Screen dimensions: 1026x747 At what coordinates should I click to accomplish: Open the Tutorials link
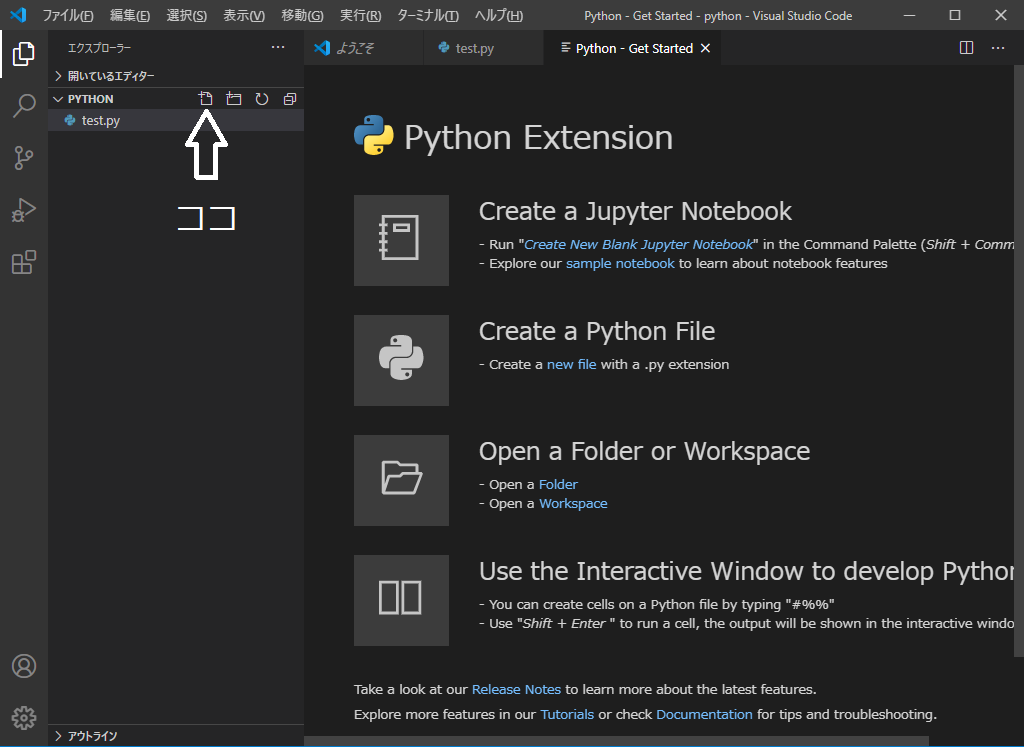coord(567,714)
